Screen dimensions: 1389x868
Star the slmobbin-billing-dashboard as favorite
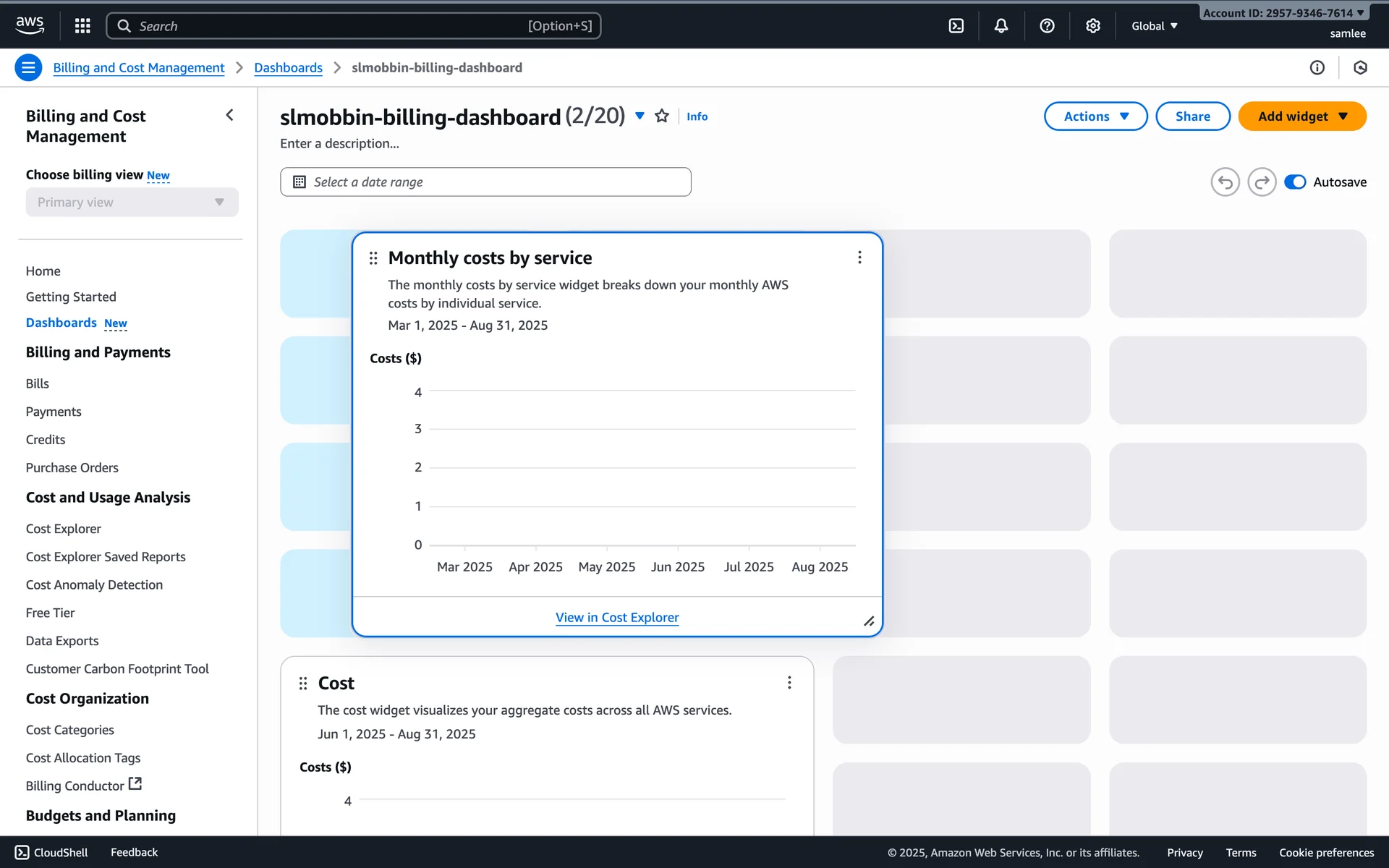[661, 116]
